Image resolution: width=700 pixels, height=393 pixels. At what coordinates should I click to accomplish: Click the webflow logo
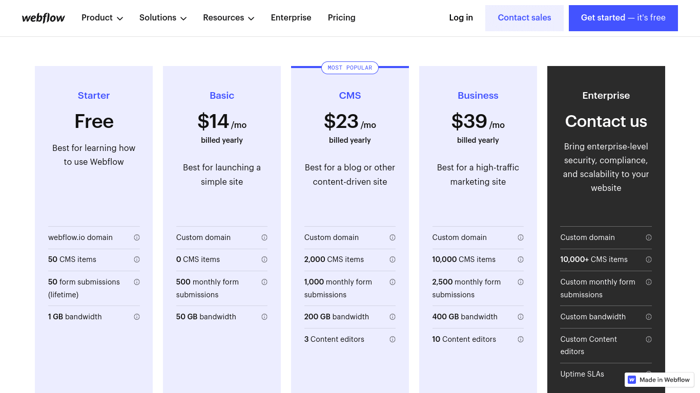[43, 18]
